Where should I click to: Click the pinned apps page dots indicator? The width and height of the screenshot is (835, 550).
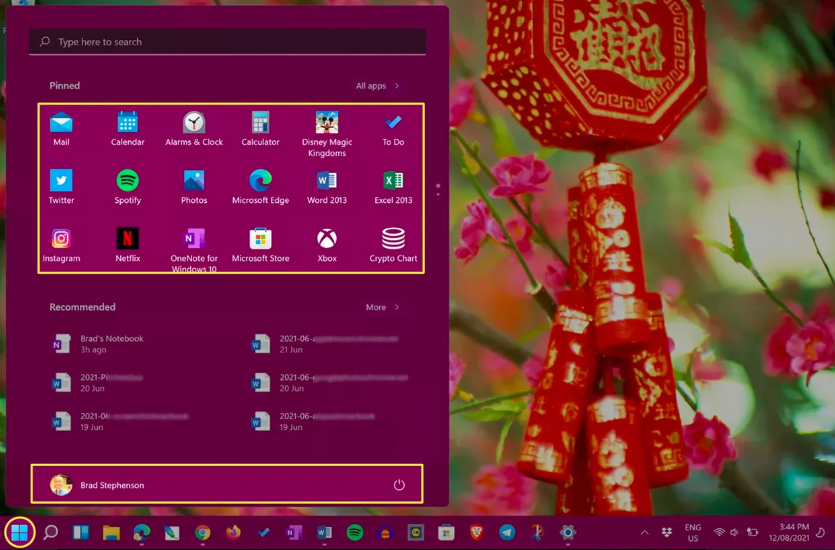point(438,190)
